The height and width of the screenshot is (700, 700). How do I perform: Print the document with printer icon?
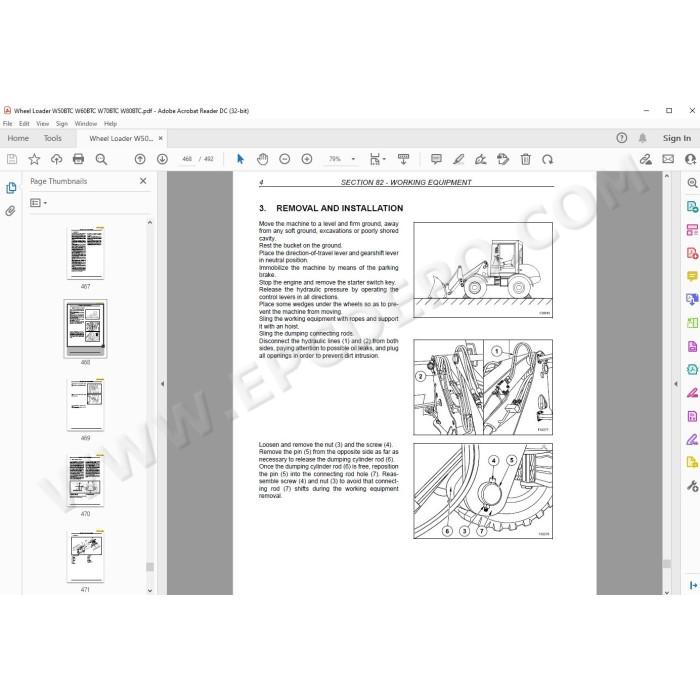79,159
